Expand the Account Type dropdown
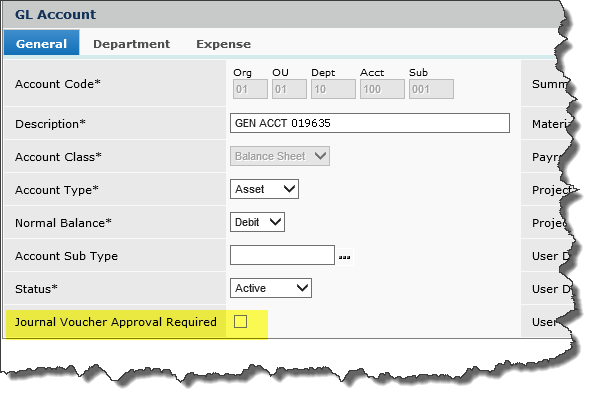 [264, 189]
